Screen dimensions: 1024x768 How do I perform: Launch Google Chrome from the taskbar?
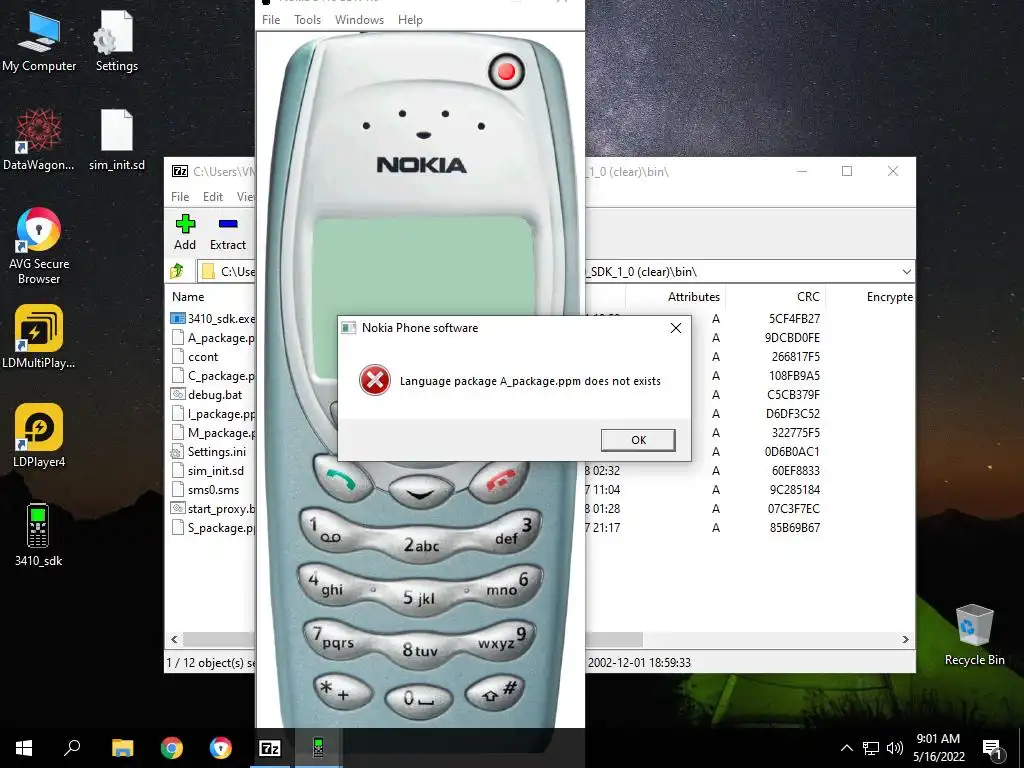tap(172, 748)
